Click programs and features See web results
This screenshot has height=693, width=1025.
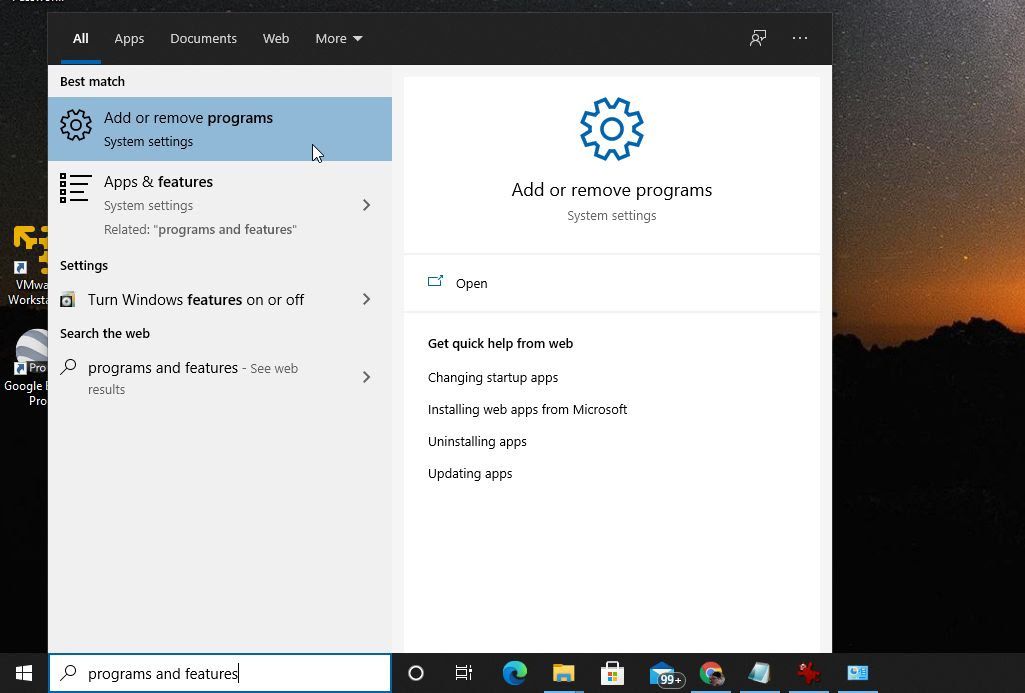pyautogui.click(x=220, y=377)
